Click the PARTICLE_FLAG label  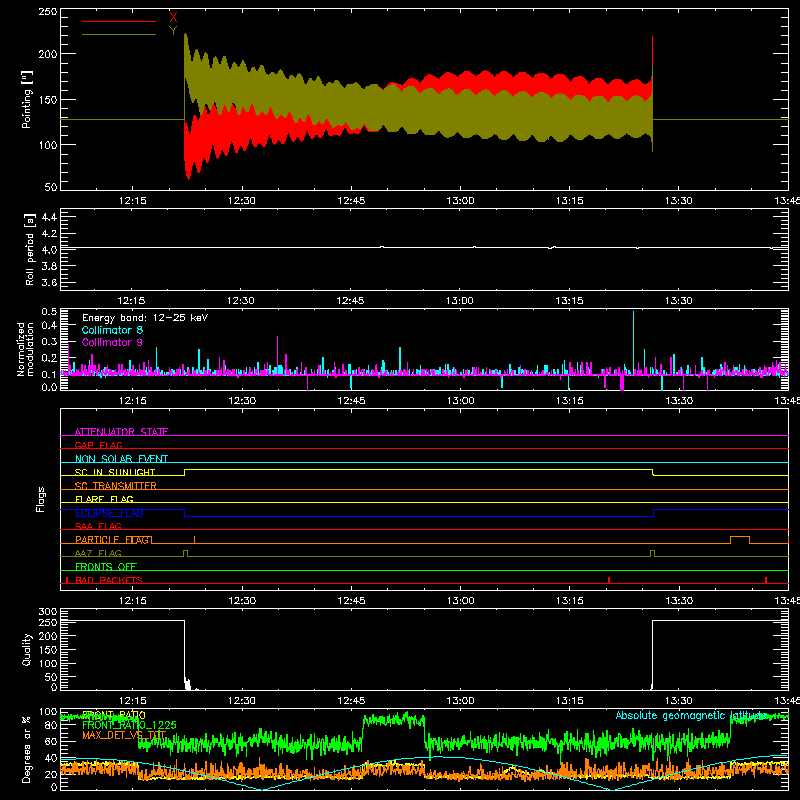[112, 539]
